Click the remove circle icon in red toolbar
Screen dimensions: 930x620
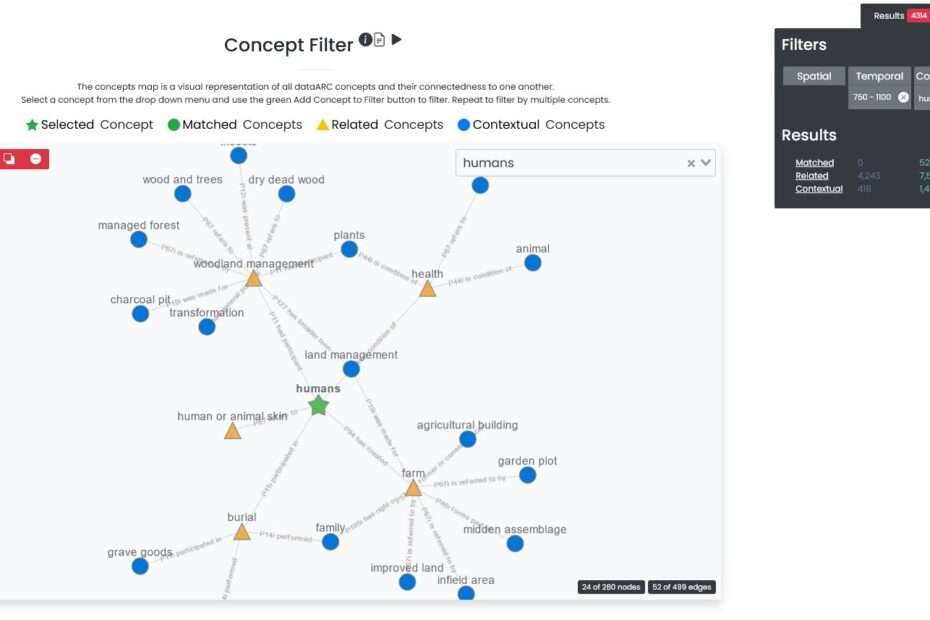point(35,158)
